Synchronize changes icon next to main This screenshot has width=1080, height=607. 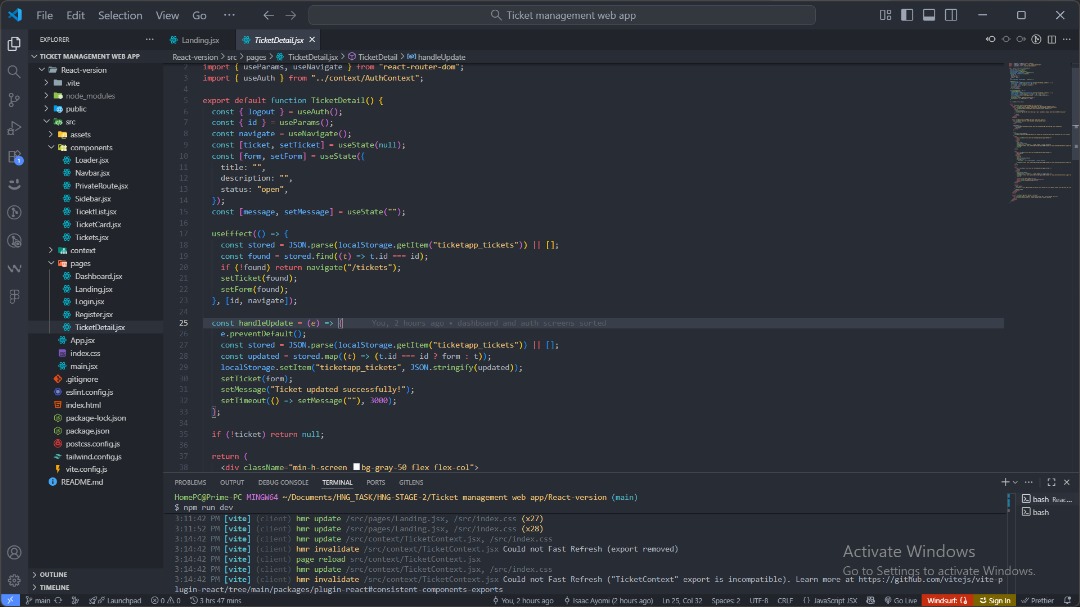(59, 601)
